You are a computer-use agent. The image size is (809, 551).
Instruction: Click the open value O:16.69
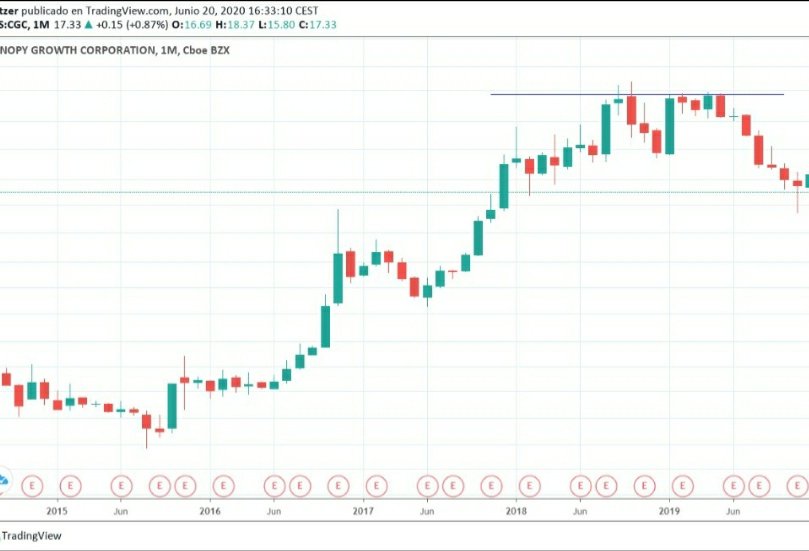click(191, 24)
